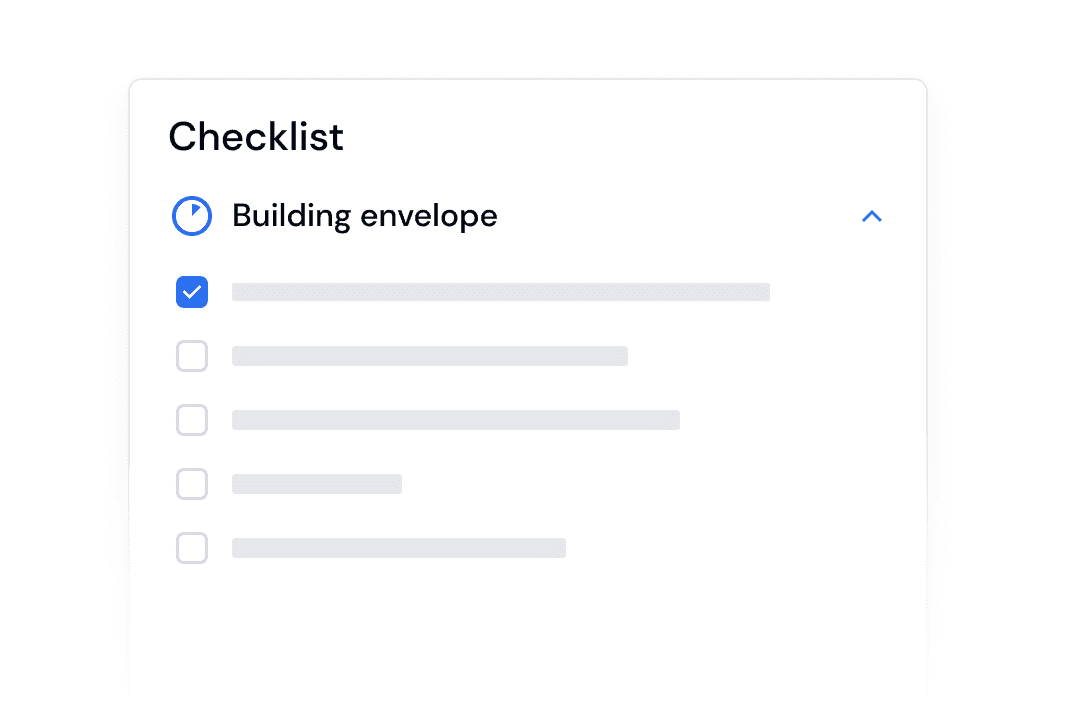Tick the third checklist item checkbox

coord(192,420)
